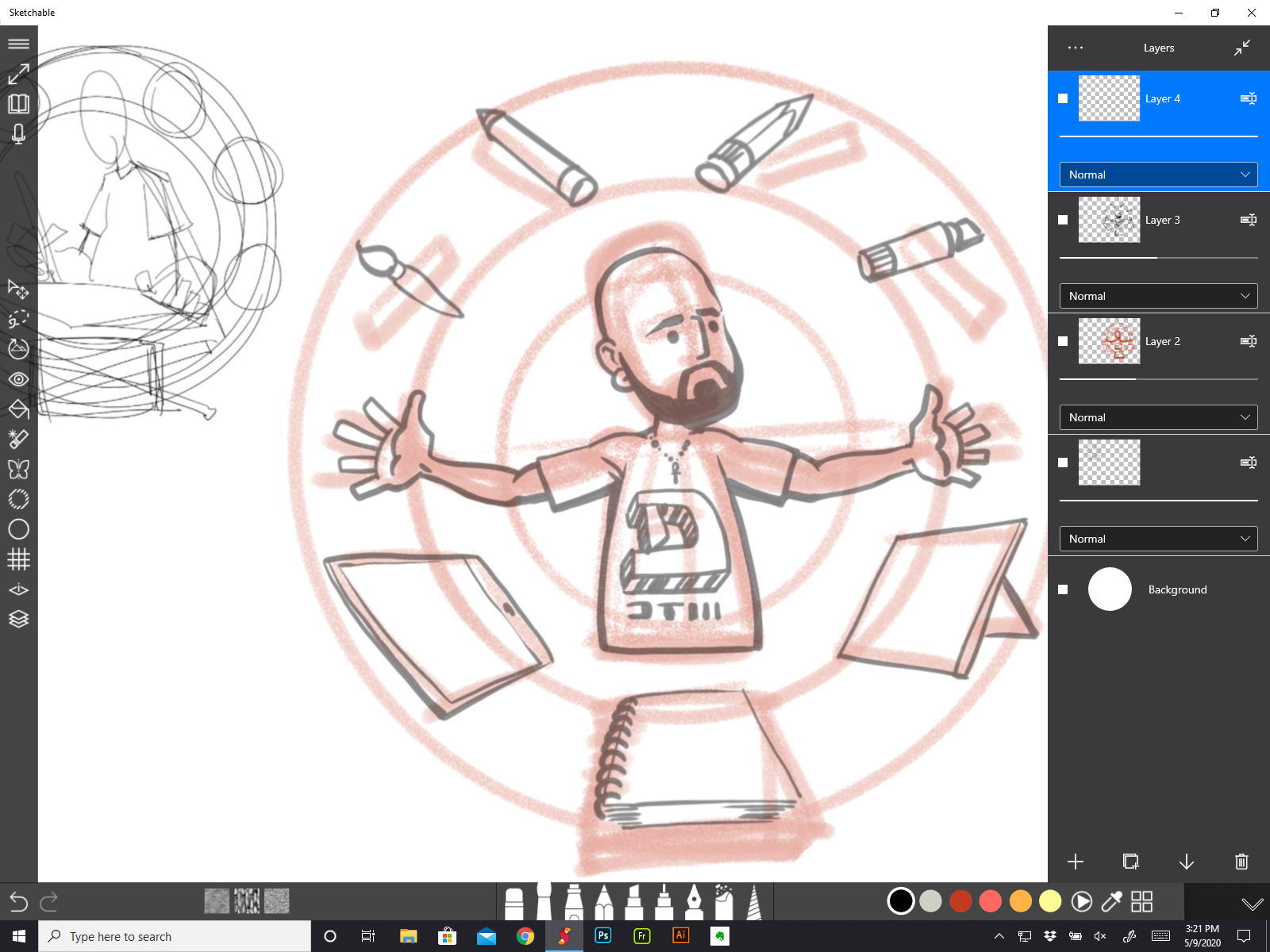Select the spray can brush
Image resolution: width=1270 pixels, height=952 pixels.
click(x=724, y=903)
